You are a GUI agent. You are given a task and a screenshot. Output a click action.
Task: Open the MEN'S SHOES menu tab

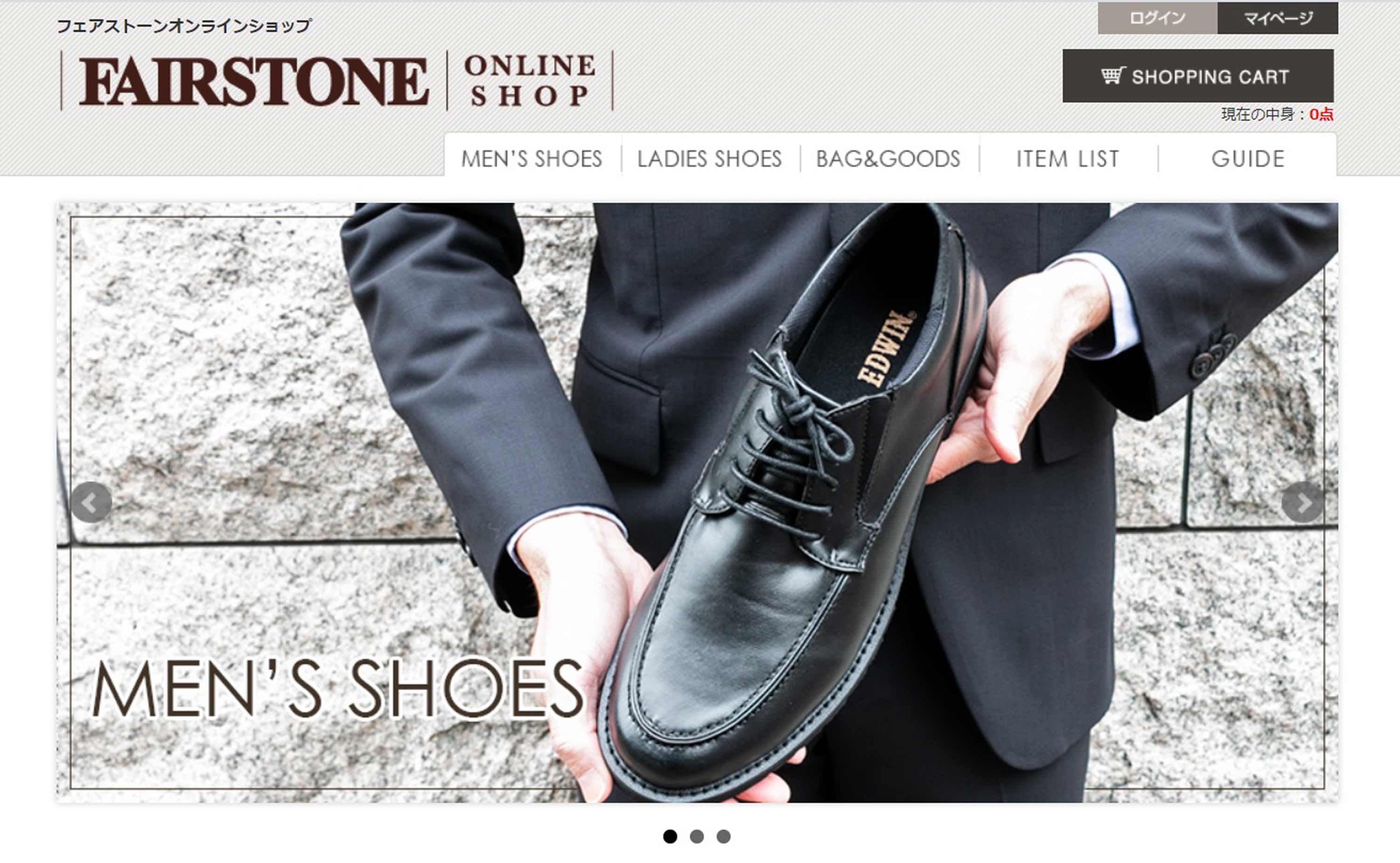532,159
